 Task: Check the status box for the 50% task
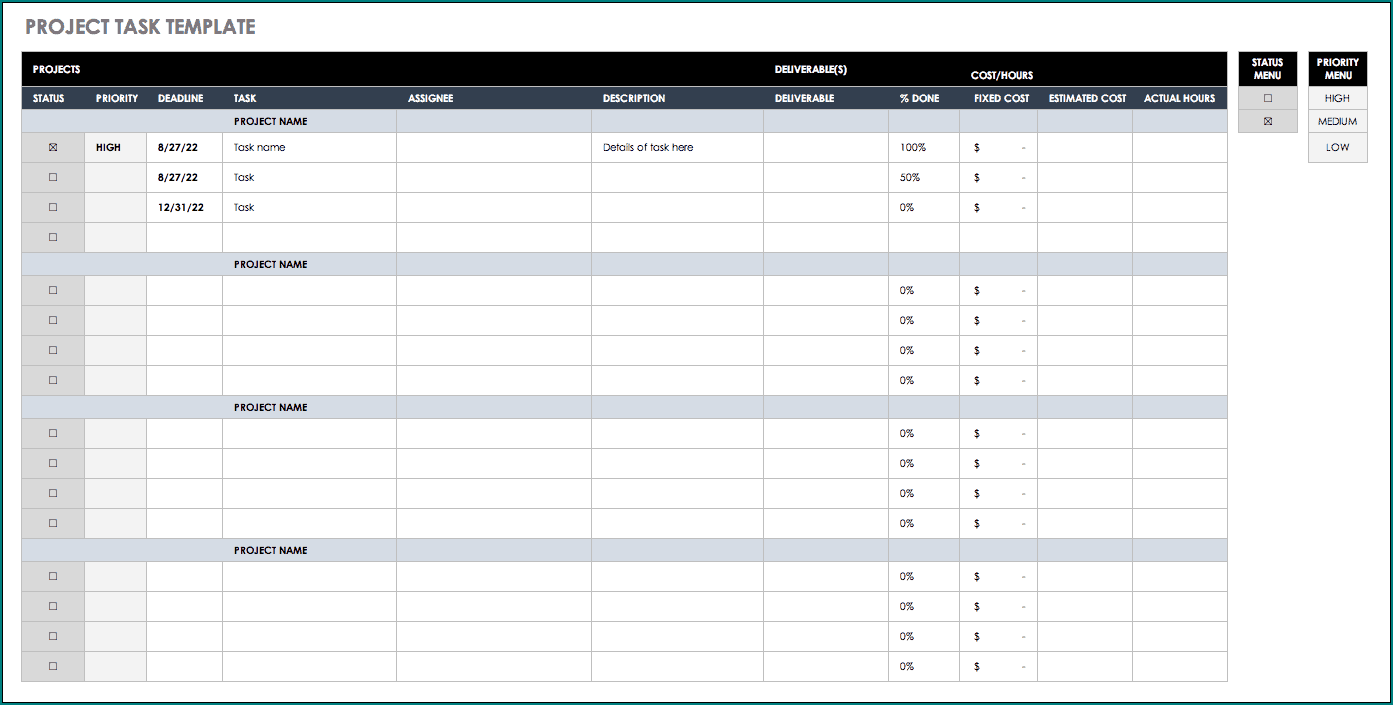tap(53, 177)
